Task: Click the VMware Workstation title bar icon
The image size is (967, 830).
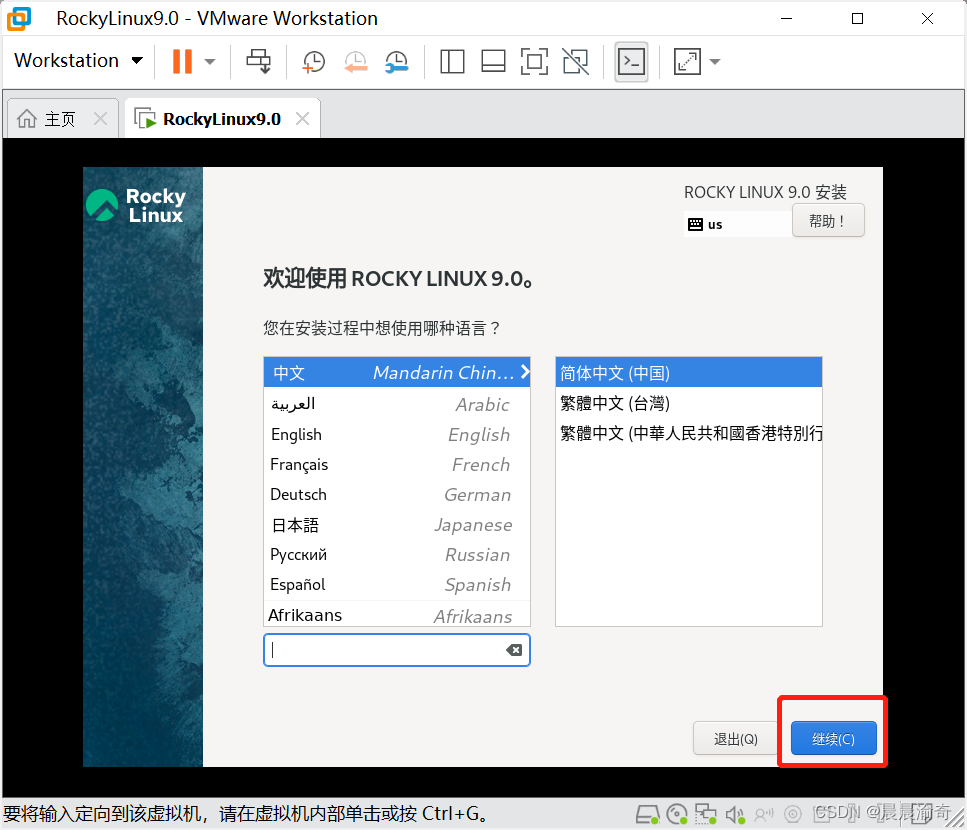Action: click(x=19, y=19)
